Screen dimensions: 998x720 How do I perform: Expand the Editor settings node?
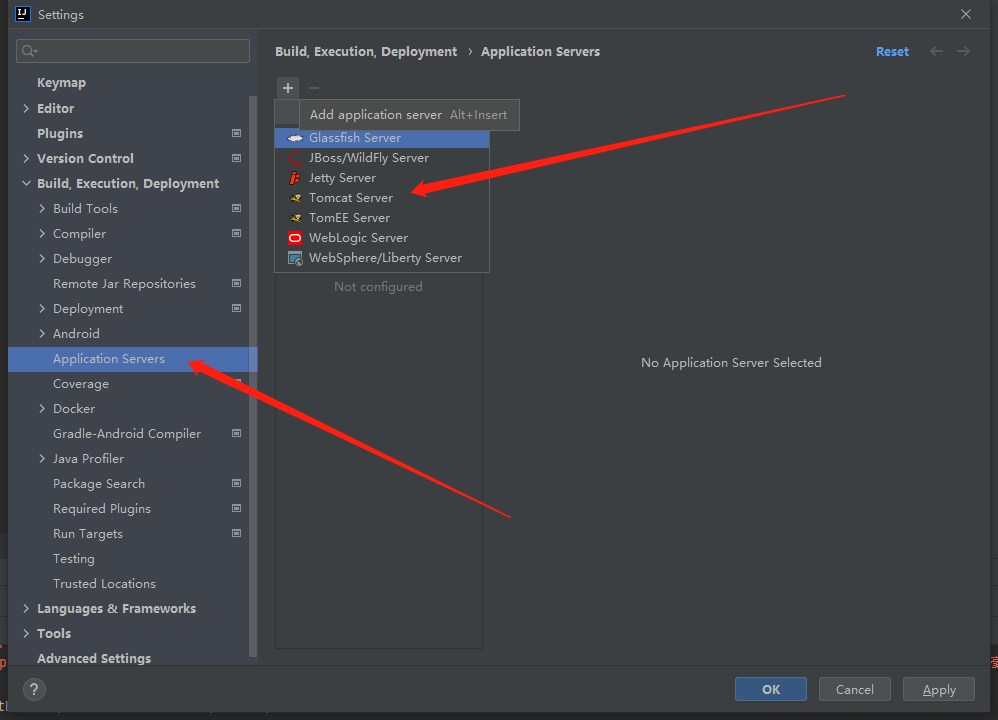[26, 108]
